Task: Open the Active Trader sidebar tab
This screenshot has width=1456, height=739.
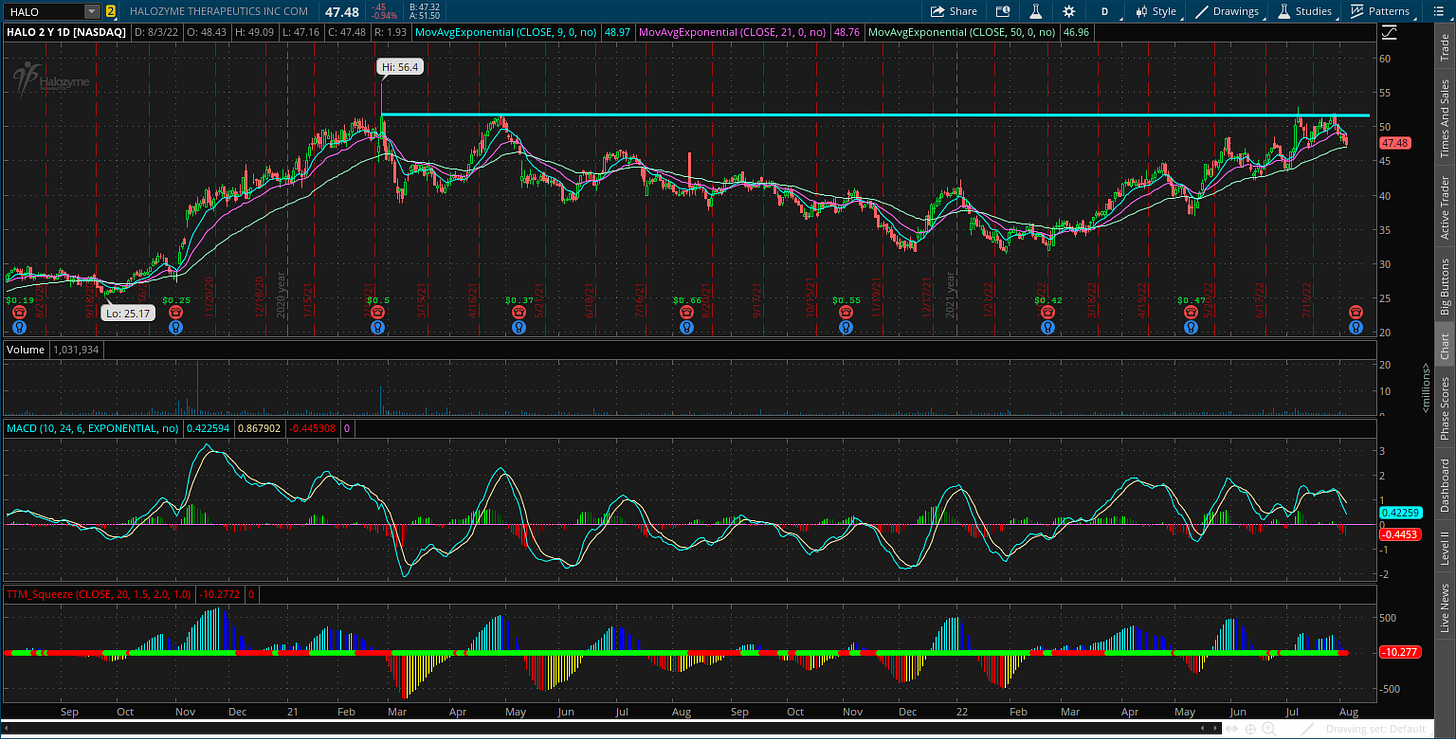Action: point(1443,208)
